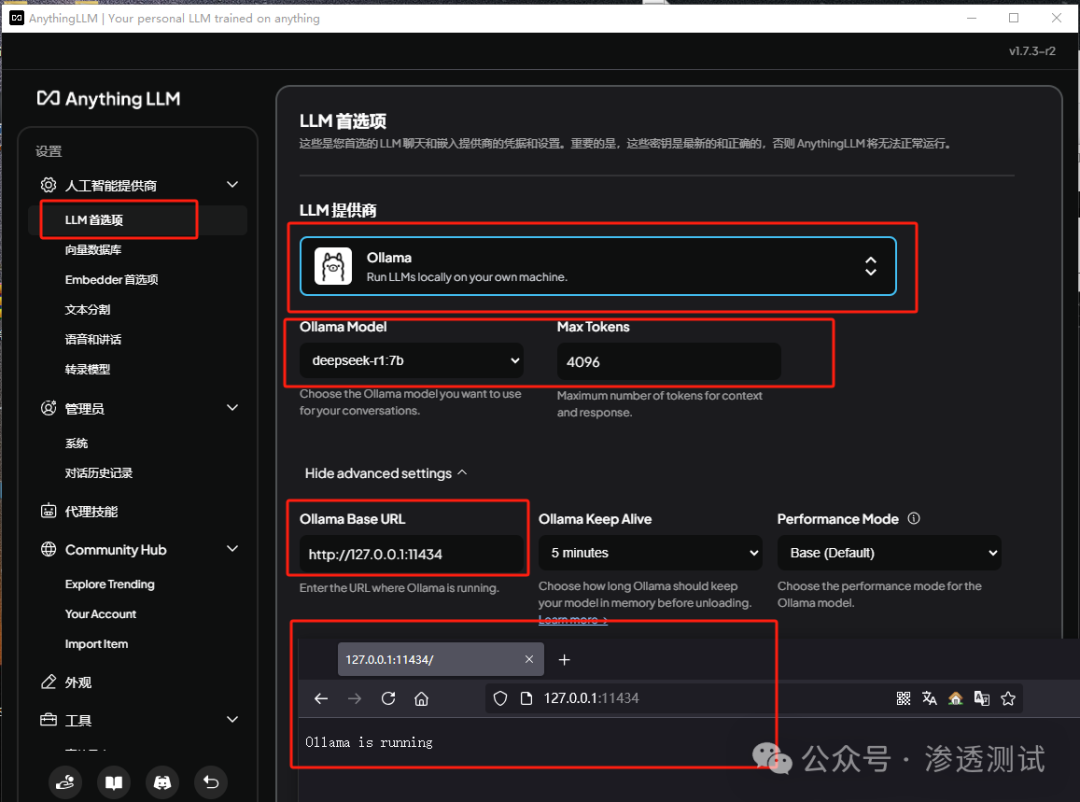Collapse the 工具 section chevron
1080x802 pixels.
(x=233, y=719)
